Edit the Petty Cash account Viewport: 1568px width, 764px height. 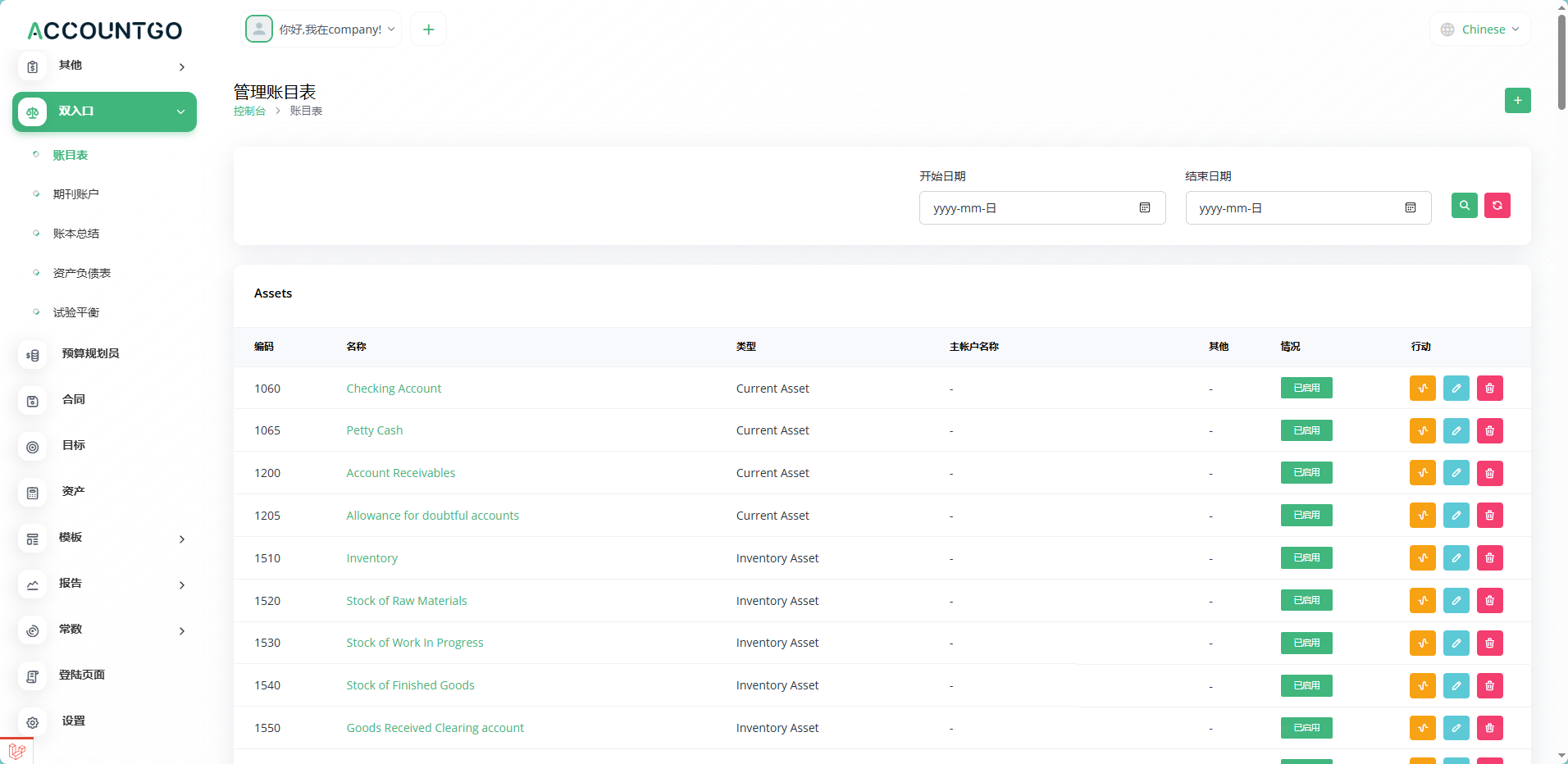[1456, 431]
